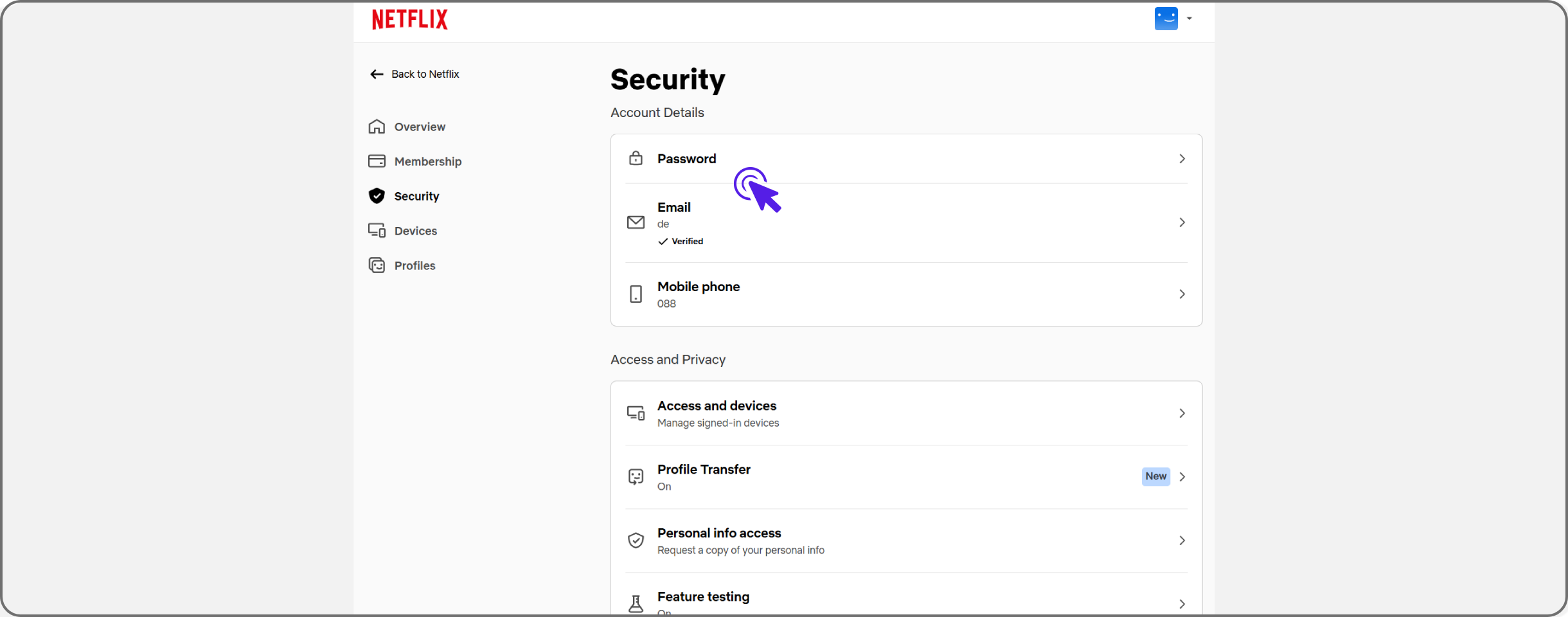Select the Membership card icon

click(377, 161)
